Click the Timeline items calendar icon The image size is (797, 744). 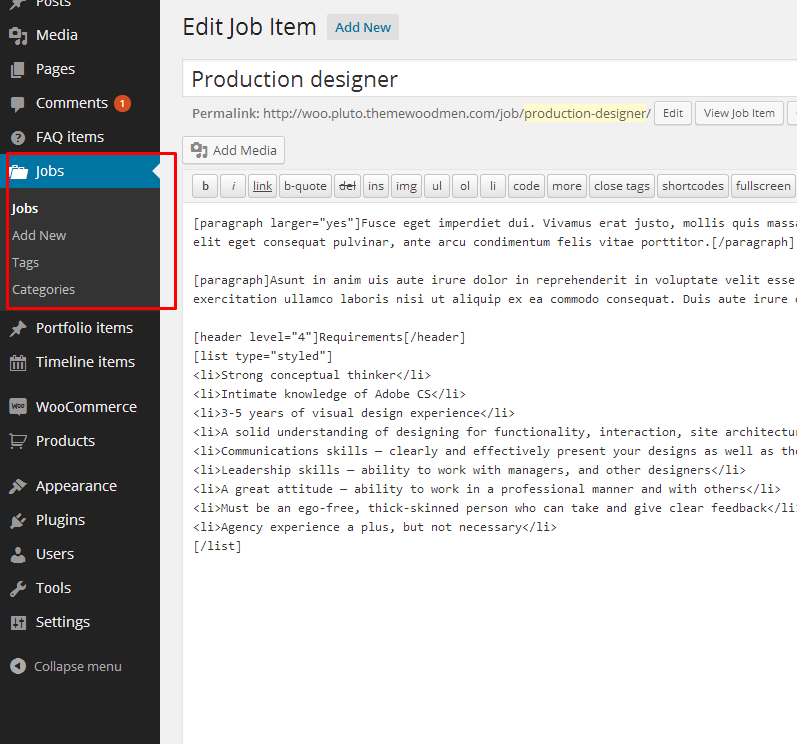[18, 363]
